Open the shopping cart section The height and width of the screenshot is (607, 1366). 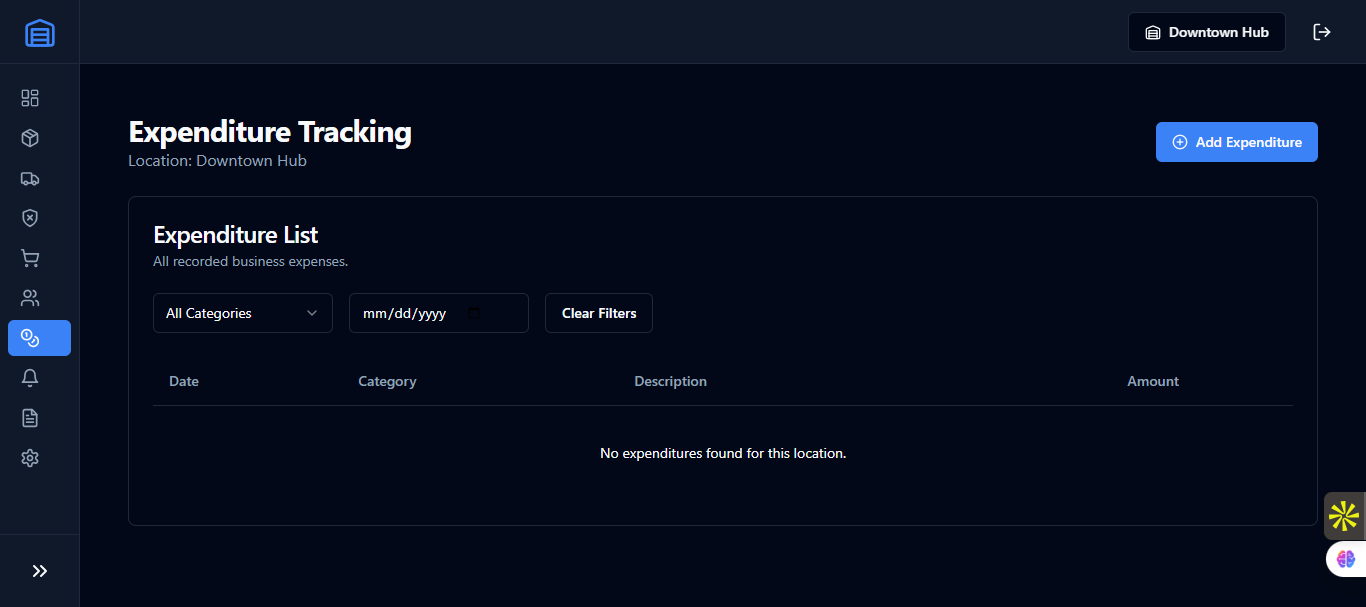(30, 258)
